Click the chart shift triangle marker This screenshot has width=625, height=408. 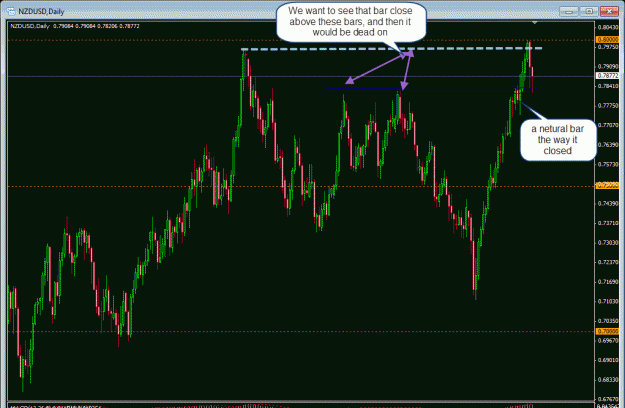tap(535, 23)
